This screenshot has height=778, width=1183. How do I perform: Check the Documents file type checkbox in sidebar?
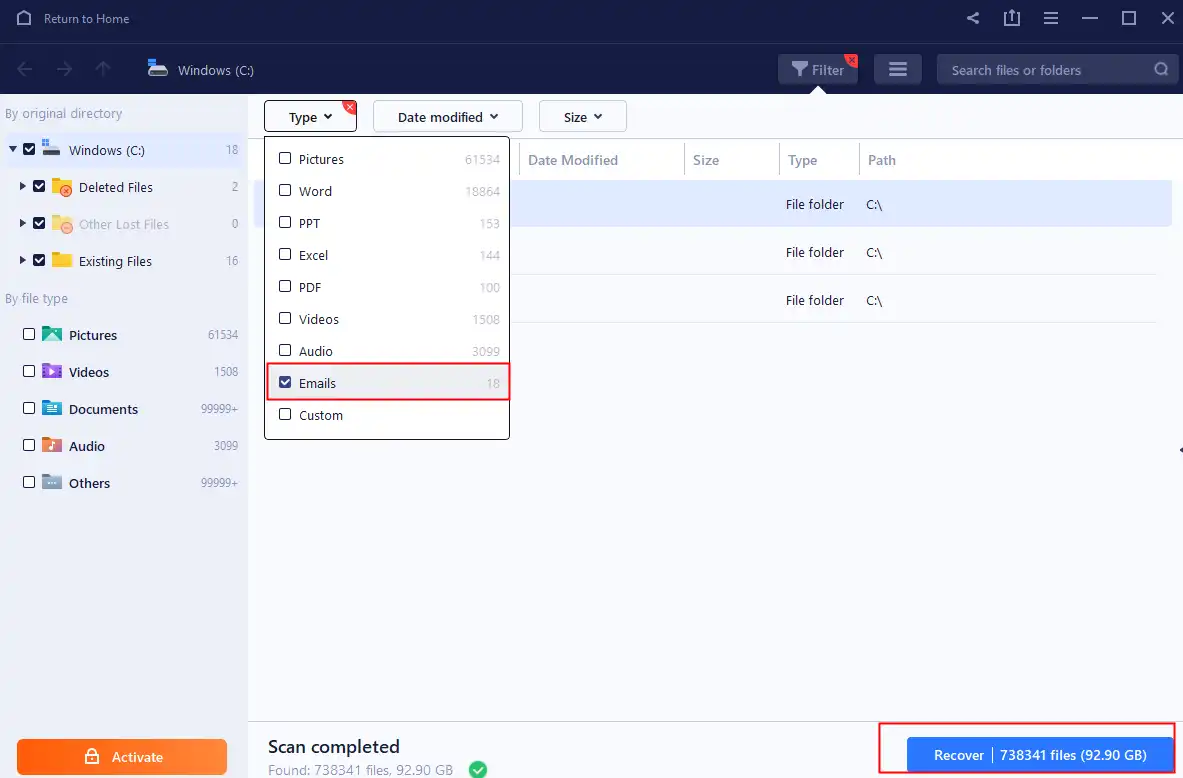pyautogui.click(x=29, y=408)
